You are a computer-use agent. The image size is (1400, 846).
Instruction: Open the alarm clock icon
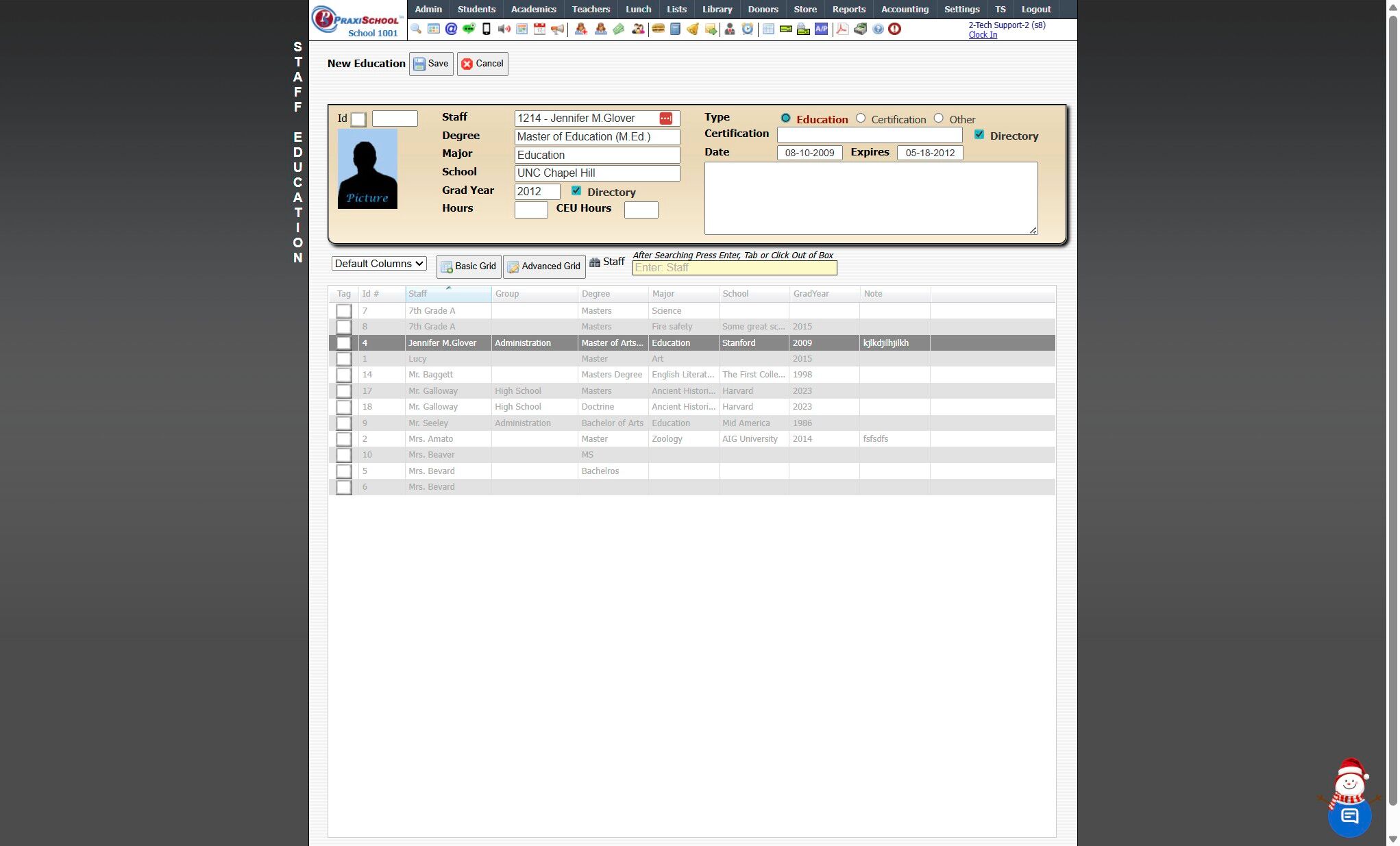[748, 29]
